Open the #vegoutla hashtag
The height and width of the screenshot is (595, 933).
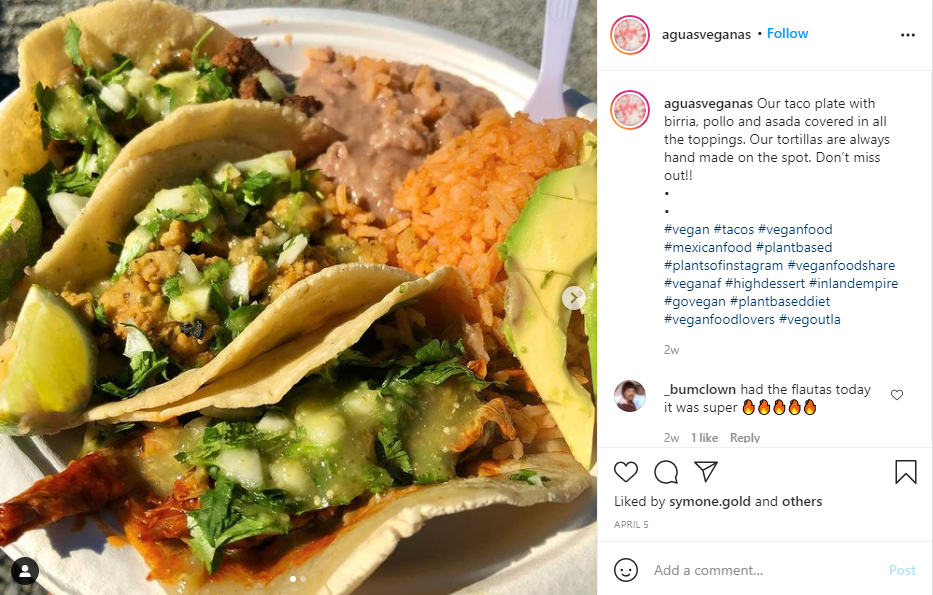(x=809, y=320)
